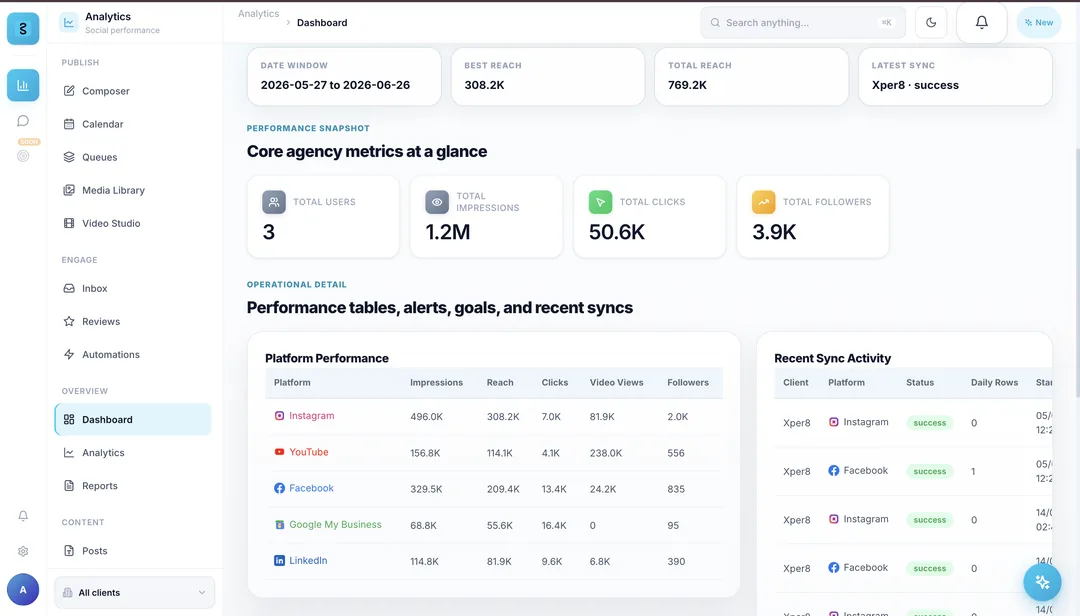The height and width of the screenshot is (616, 1080).
Task: Click the sparkle icon inside New button
Action: [x=1028, y=23]
